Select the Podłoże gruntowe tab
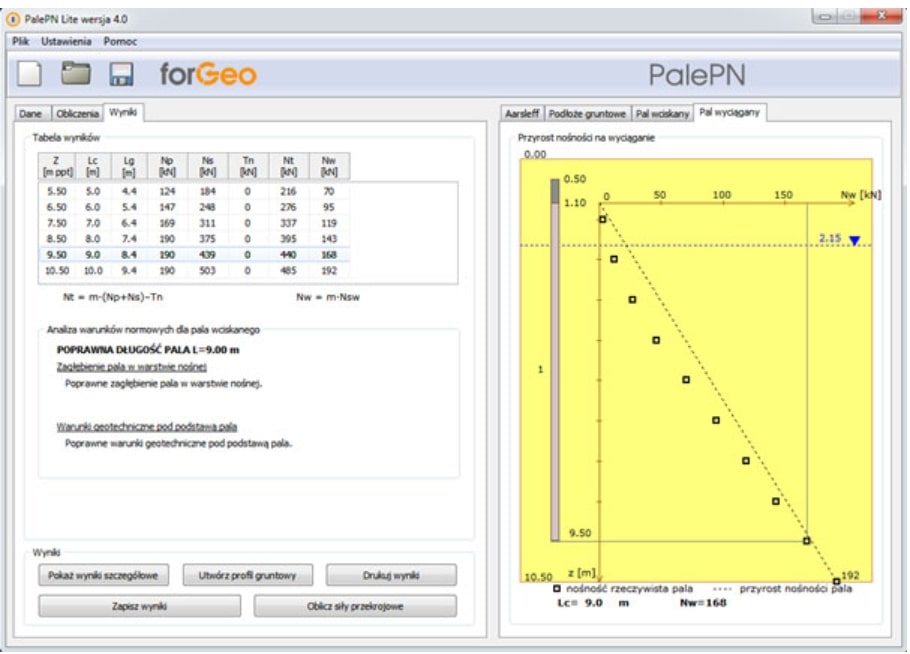The width and height of the screenshot is (910, 654). (x=591, y=114)
